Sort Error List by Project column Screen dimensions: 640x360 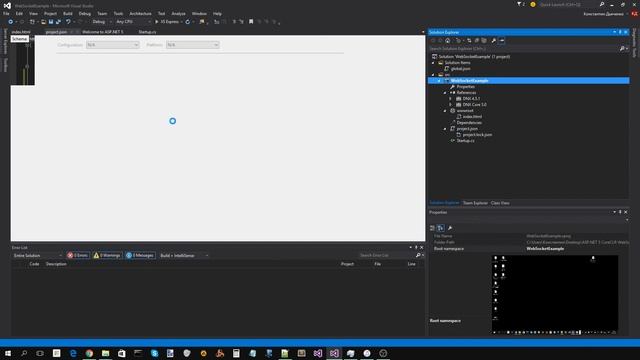347,264
